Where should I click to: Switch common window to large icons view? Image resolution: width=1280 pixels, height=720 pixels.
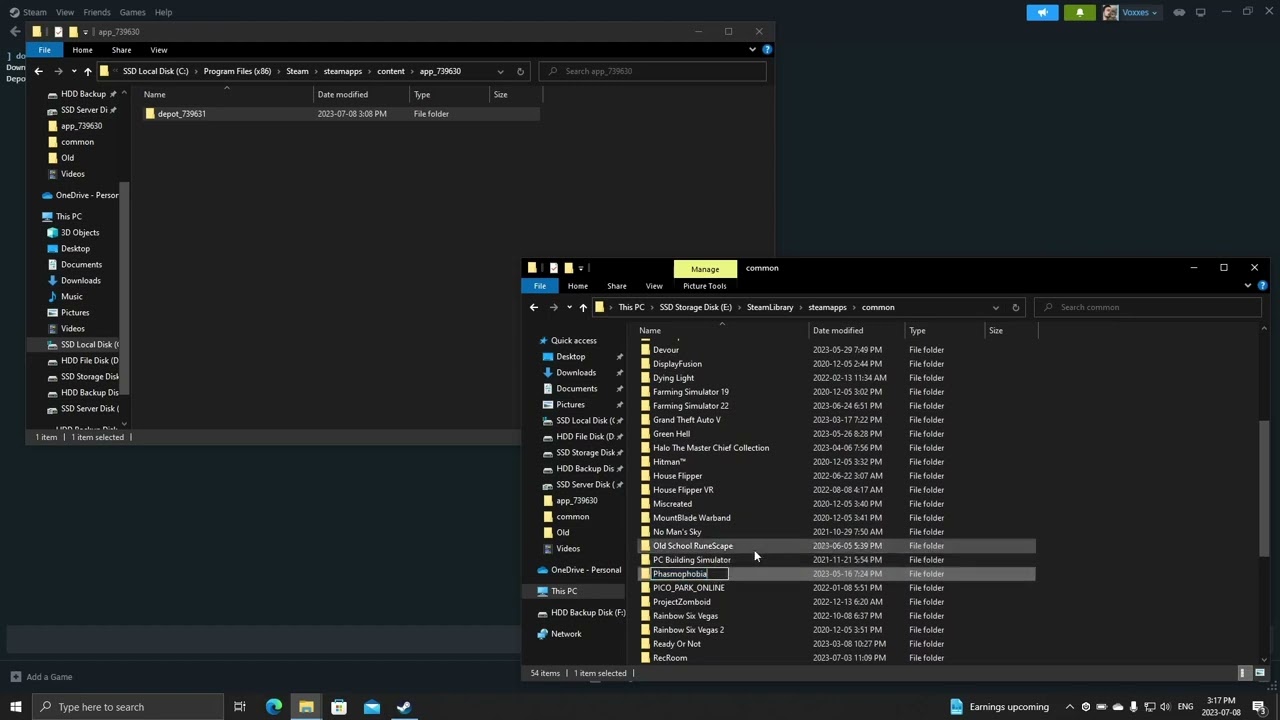pos(1260,673)
